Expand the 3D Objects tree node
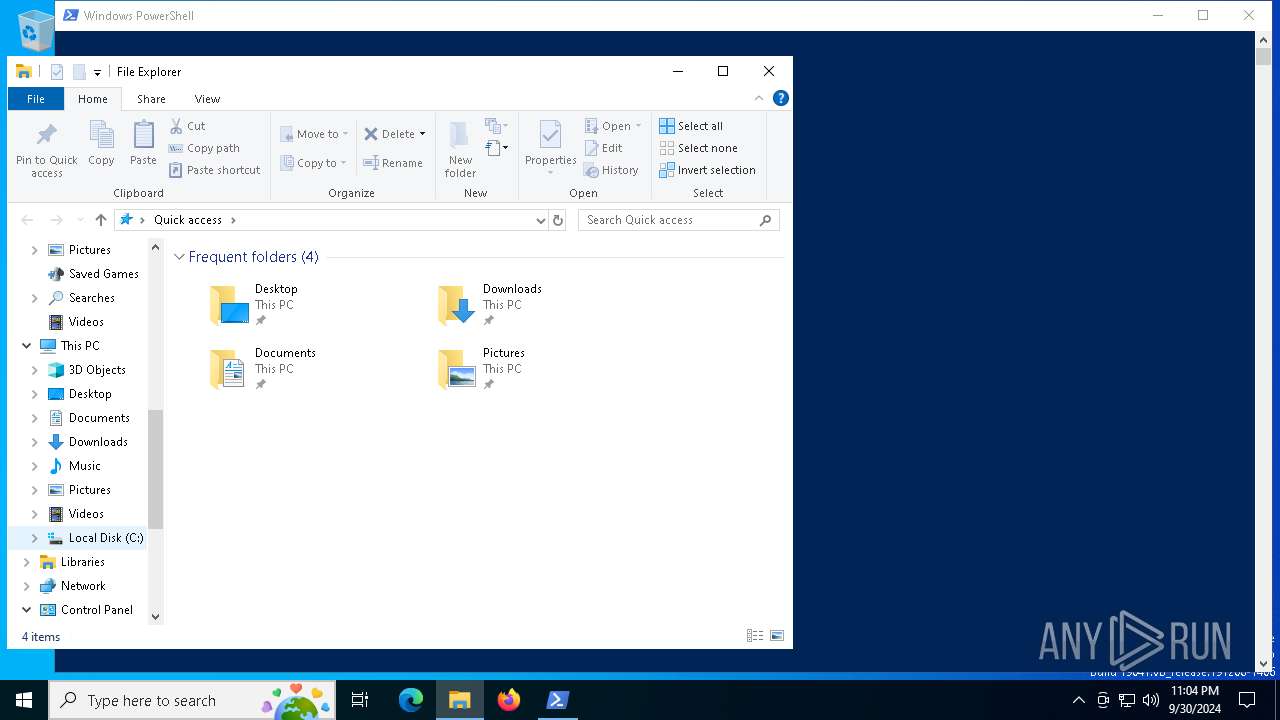Image resolution: width=1280 pixels, height=720 pixels. [x=35, y=370]
